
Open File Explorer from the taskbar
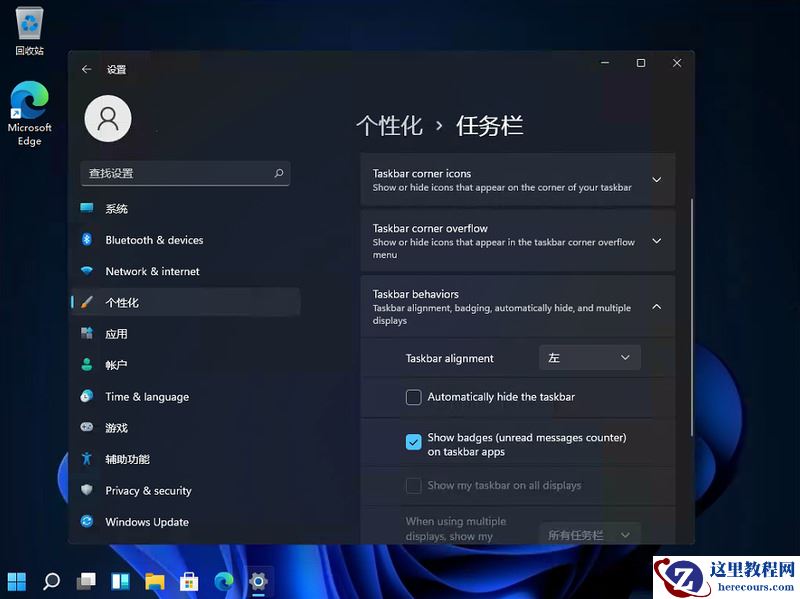pyautogui.click(x=154, y=581)
